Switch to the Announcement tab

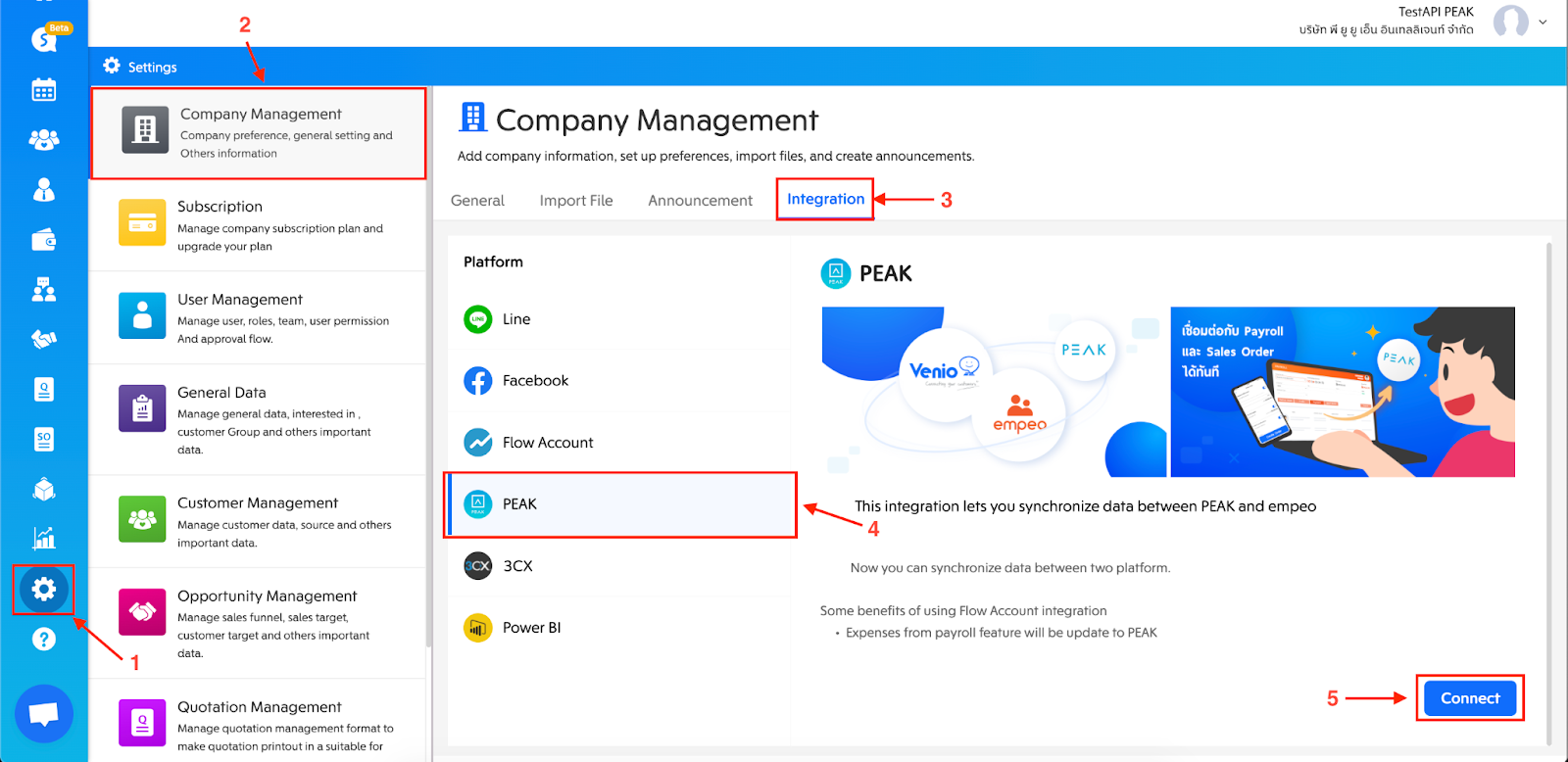(701, 201)
